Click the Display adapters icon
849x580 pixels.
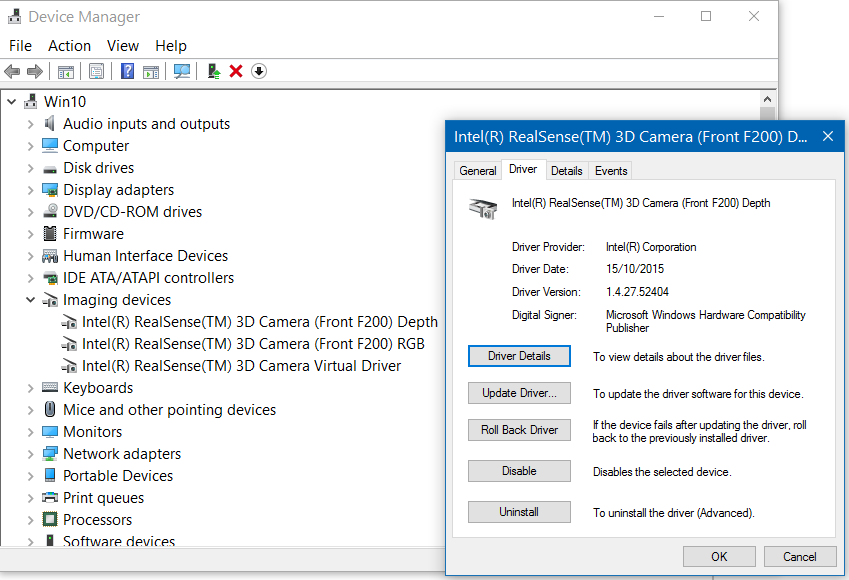coord(50,190)
